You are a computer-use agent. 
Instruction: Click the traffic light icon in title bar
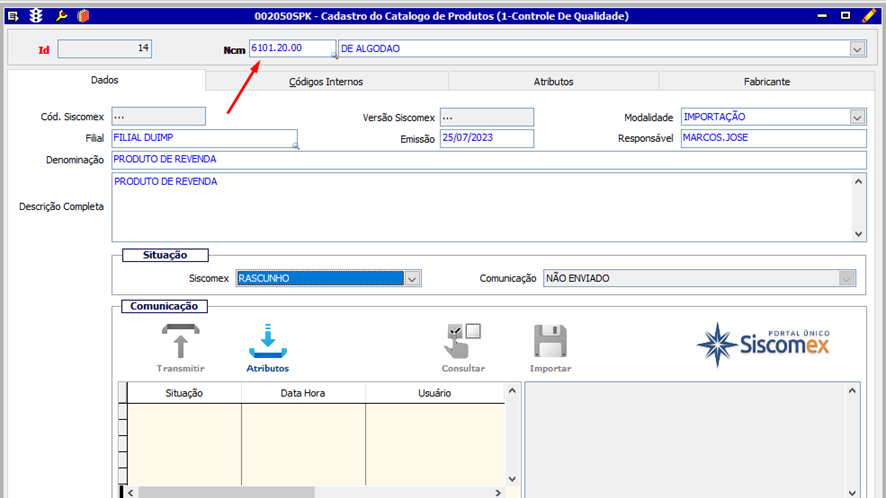click(x=36, y=16)
